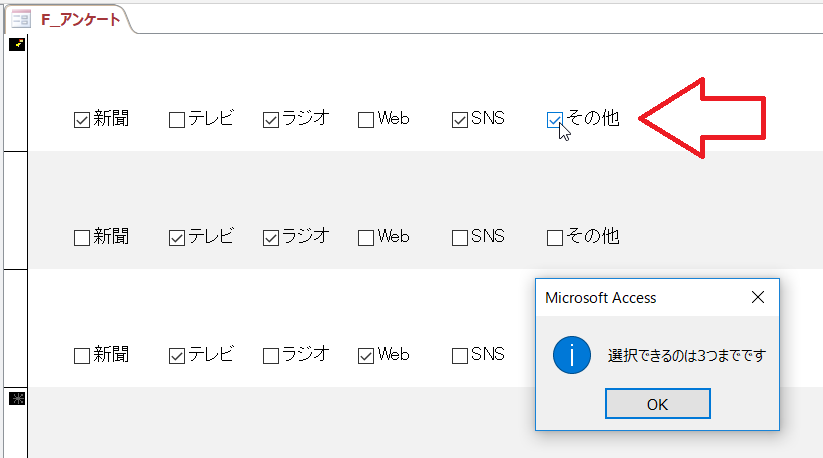Viewport: 823px width, 458px height.
Task: Check その他 in the second record
Action: 555,238
